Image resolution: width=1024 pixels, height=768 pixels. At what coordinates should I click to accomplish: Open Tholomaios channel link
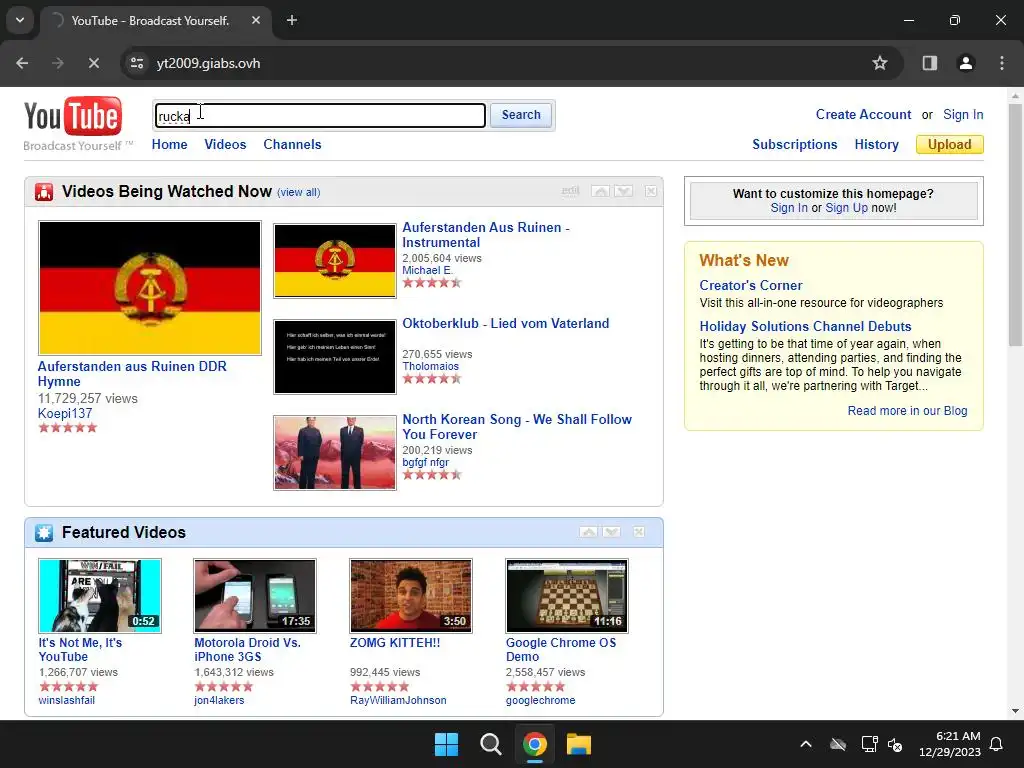pyautogui.click(x=430, y=366)
